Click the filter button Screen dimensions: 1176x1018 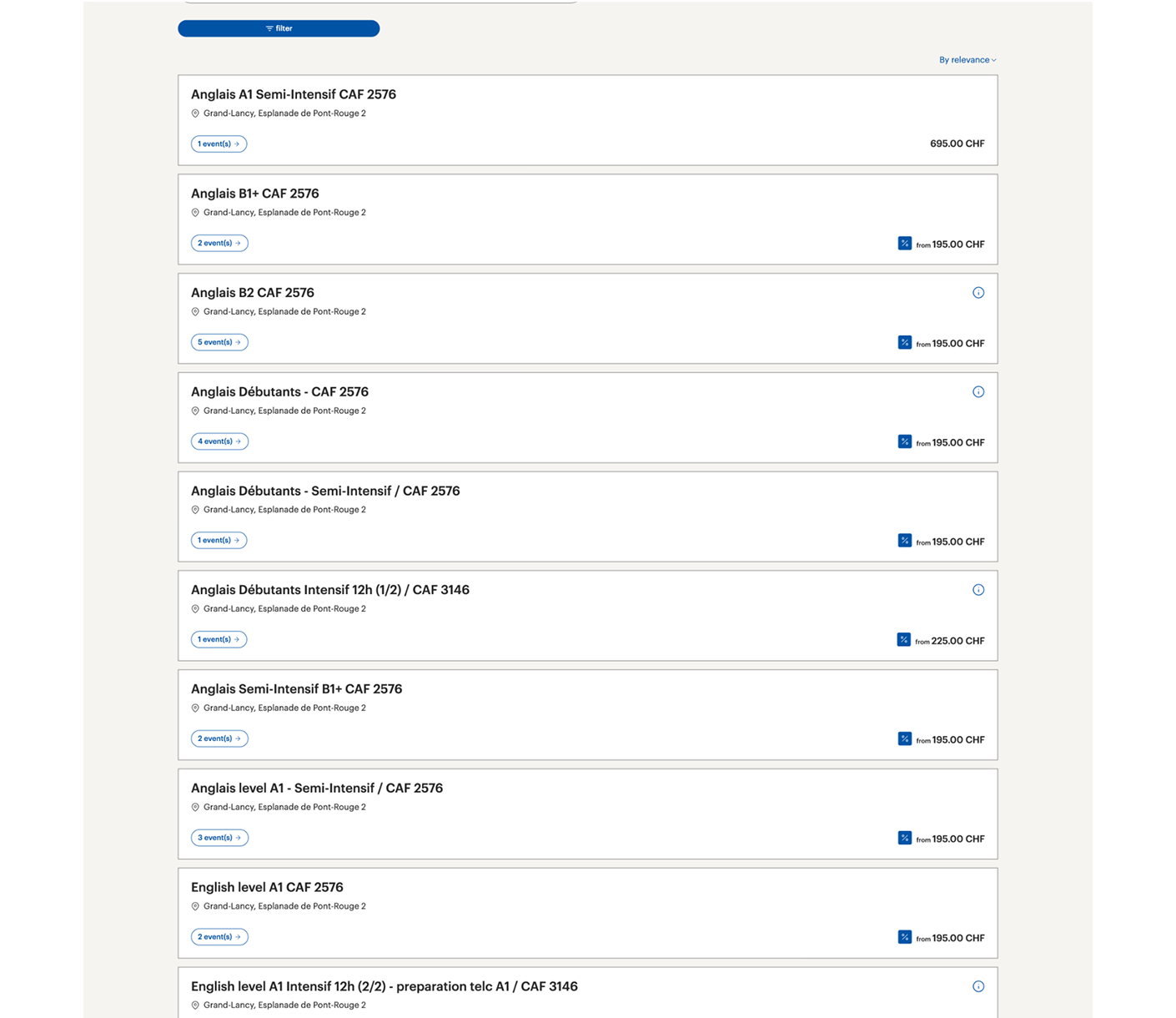[279, 28]
